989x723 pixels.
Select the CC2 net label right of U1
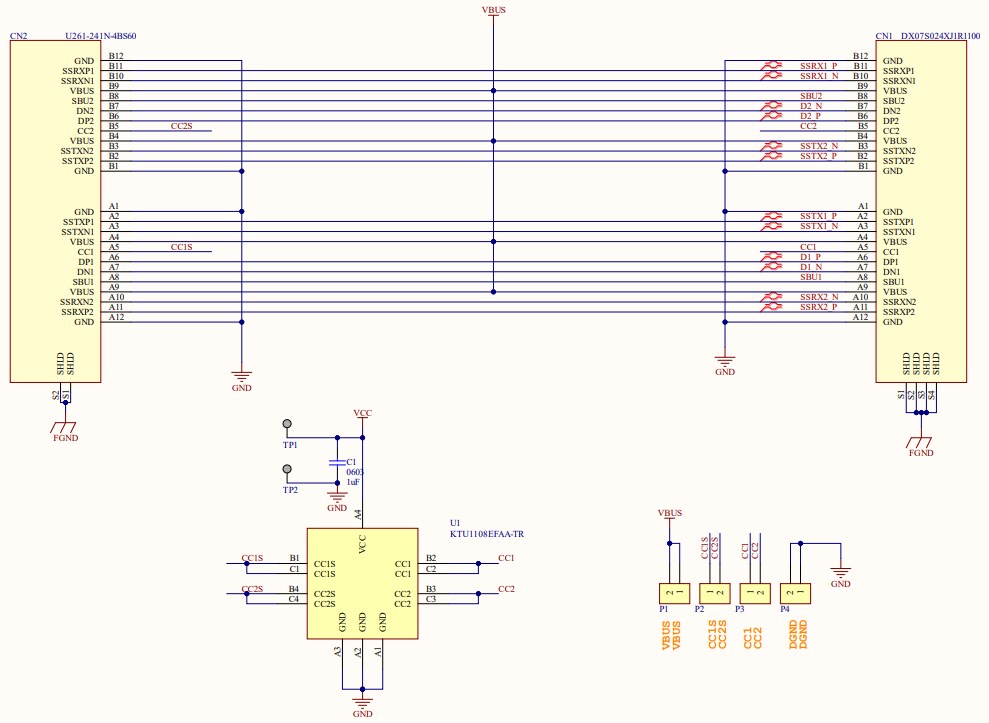pos(505,590)
